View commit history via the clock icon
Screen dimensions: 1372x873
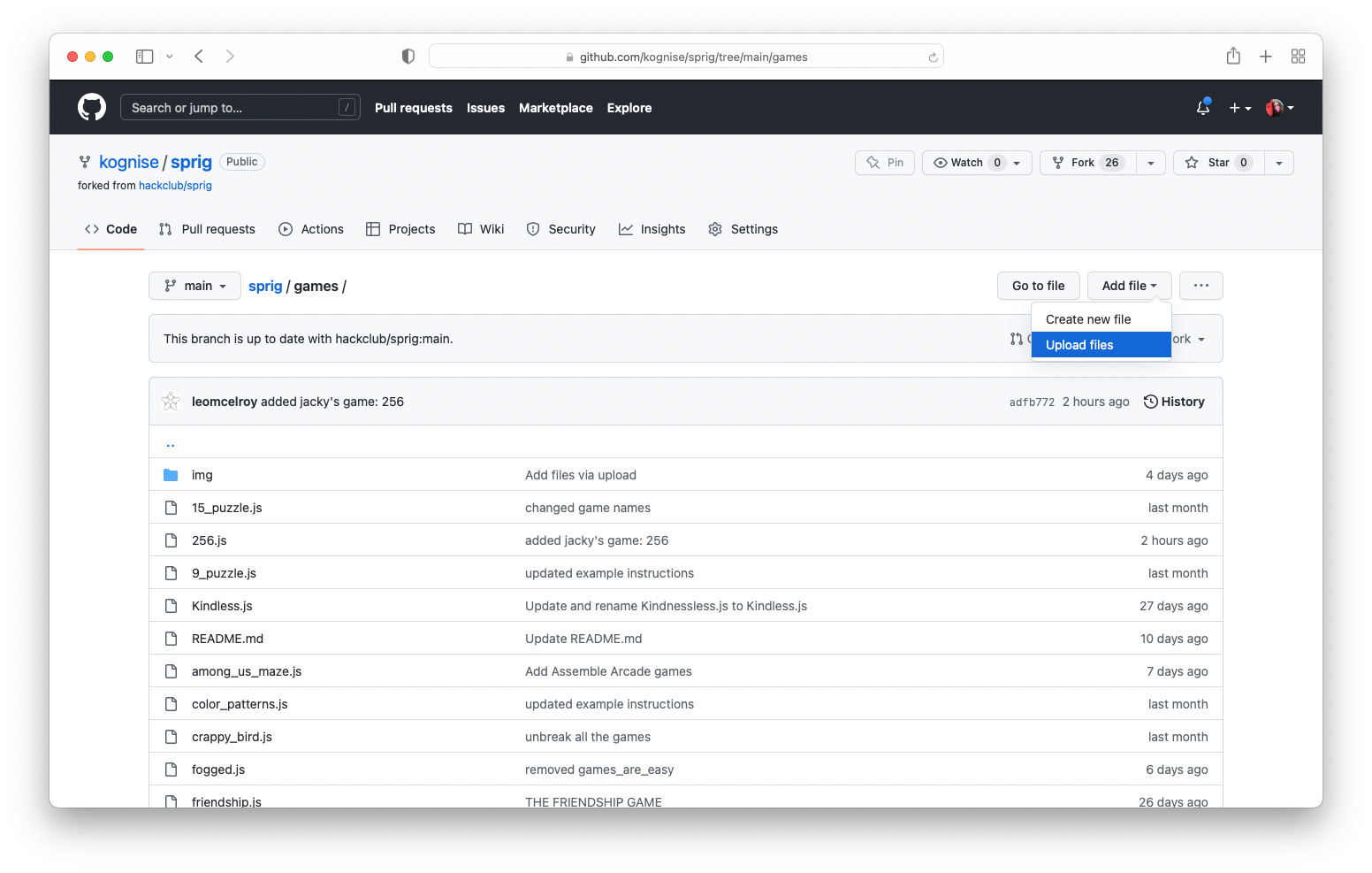pyautogui.click(x=1149, y=401)
